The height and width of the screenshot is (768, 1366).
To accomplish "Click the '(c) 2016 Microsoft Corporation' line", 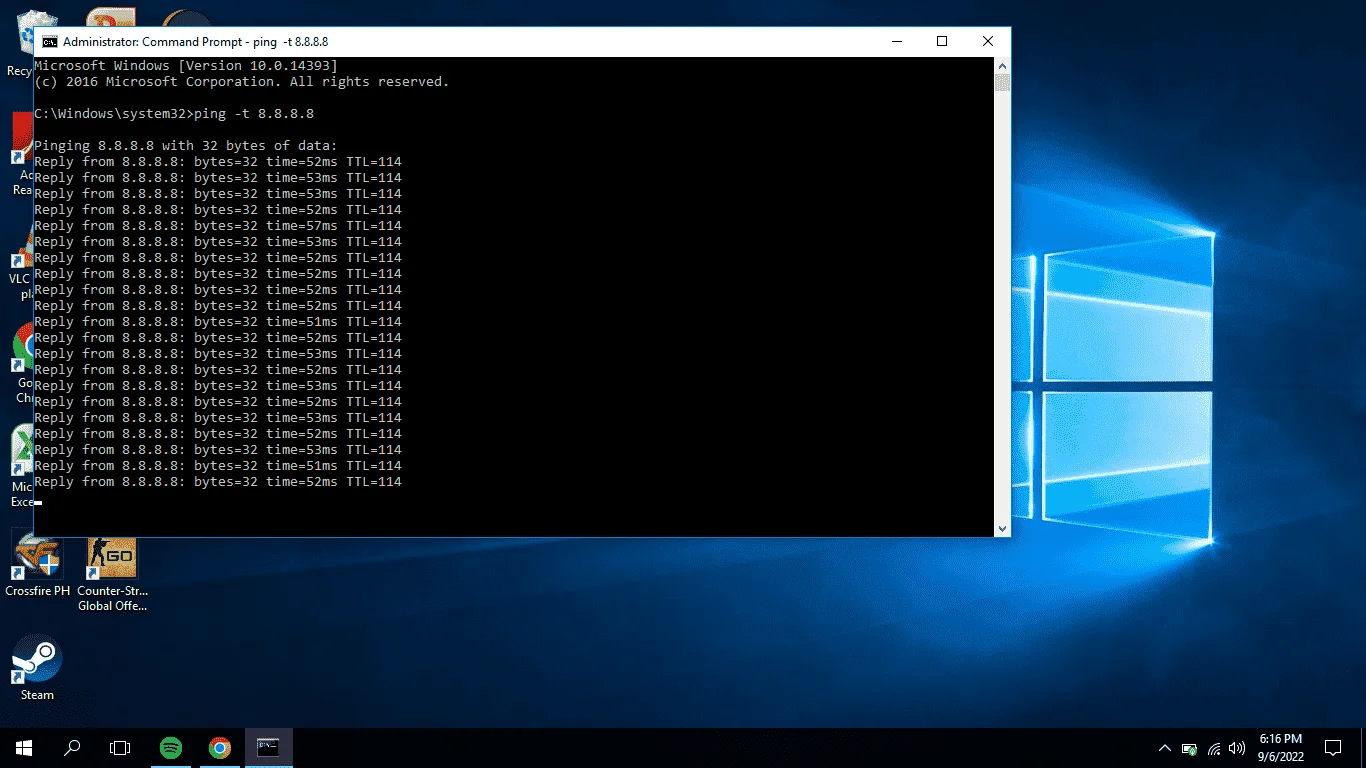I will 242,82.
